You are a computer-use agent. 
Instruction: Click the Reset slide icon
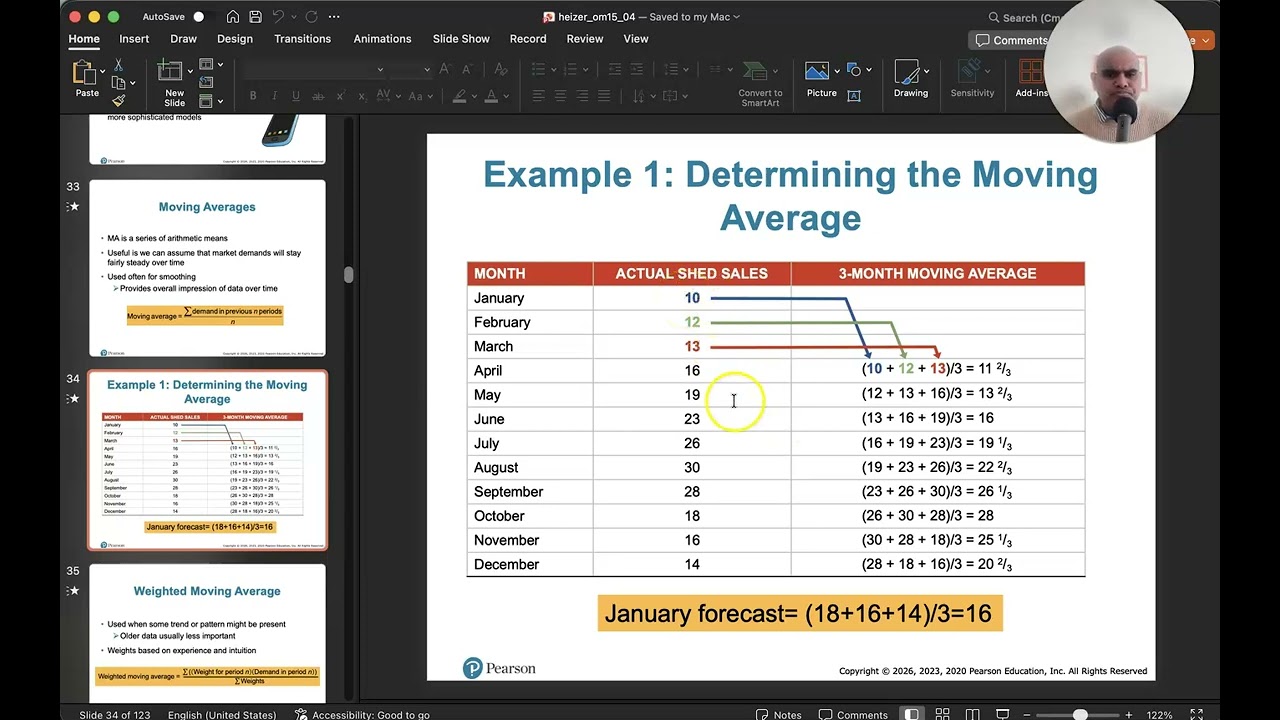tap(206, 82)
